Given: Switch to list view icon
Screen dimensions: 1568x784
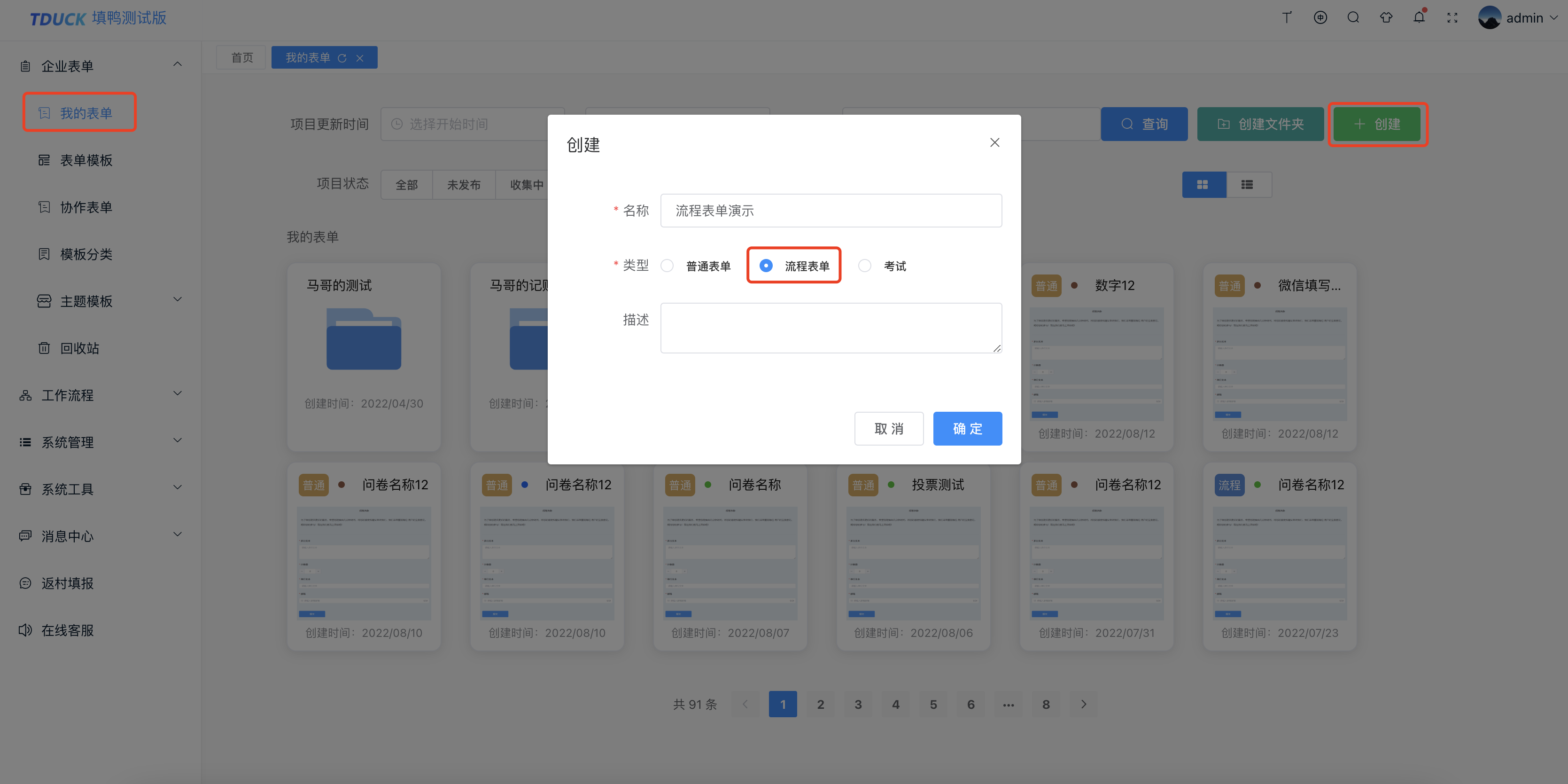Looking at the screenshot, I should tap(1247, 185).
